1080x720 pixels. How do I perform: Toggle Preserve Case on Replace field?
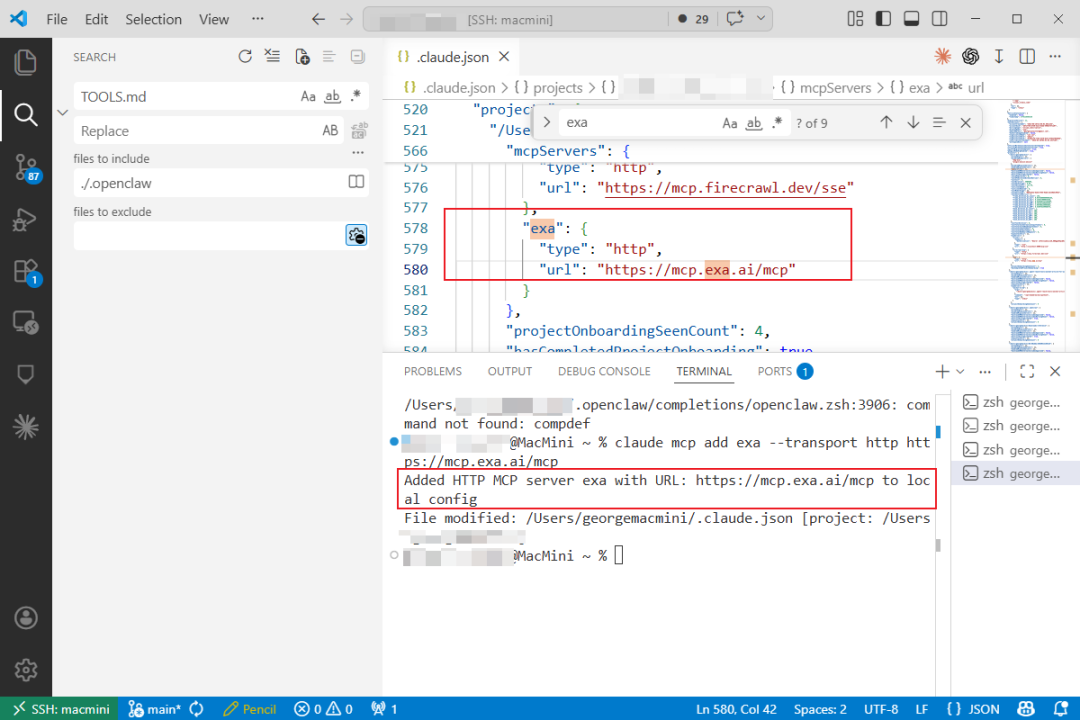pyautogui.click(x=331, y=130)
